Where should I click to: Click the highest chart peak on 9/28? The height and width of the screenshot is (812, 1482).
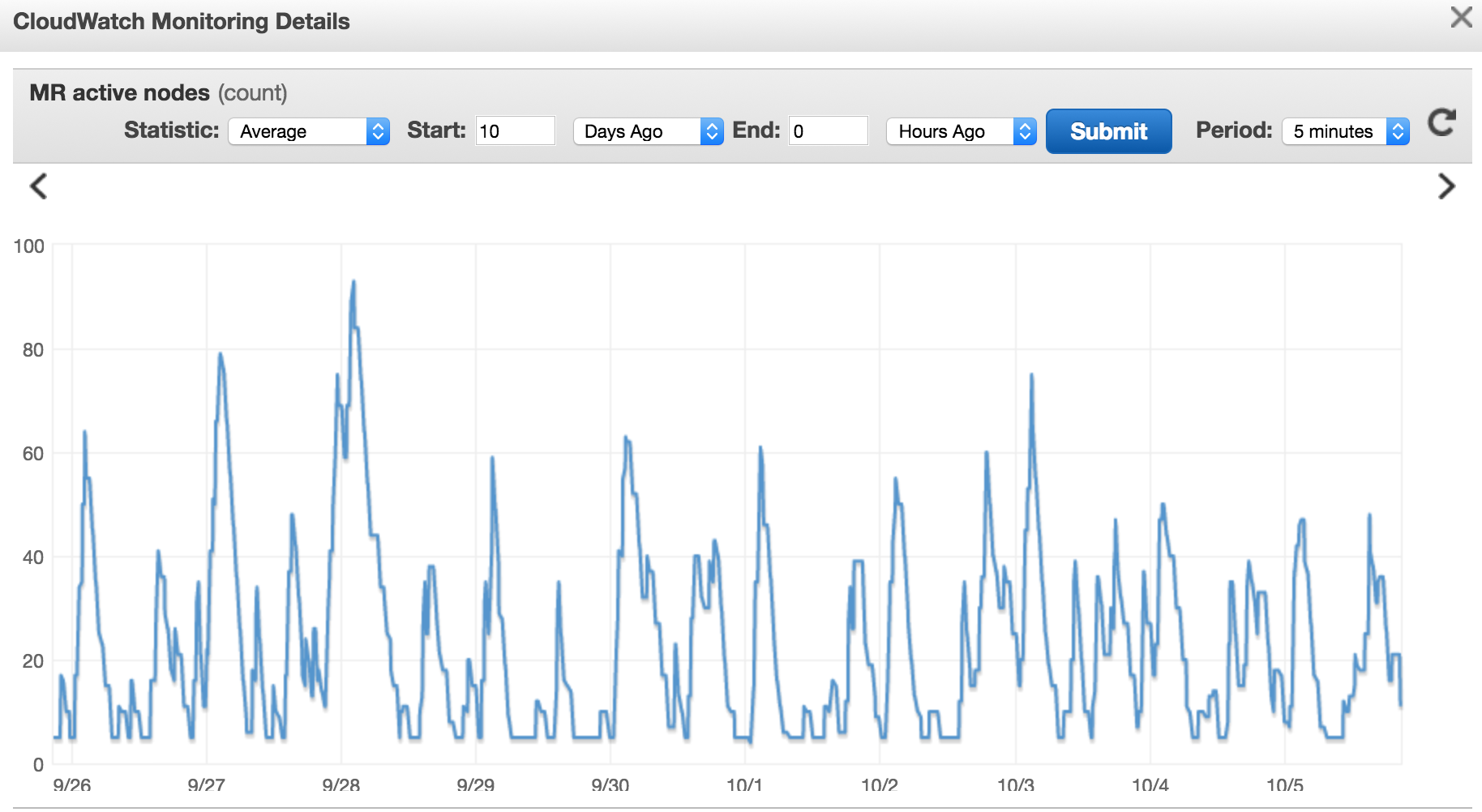[353, 283]
